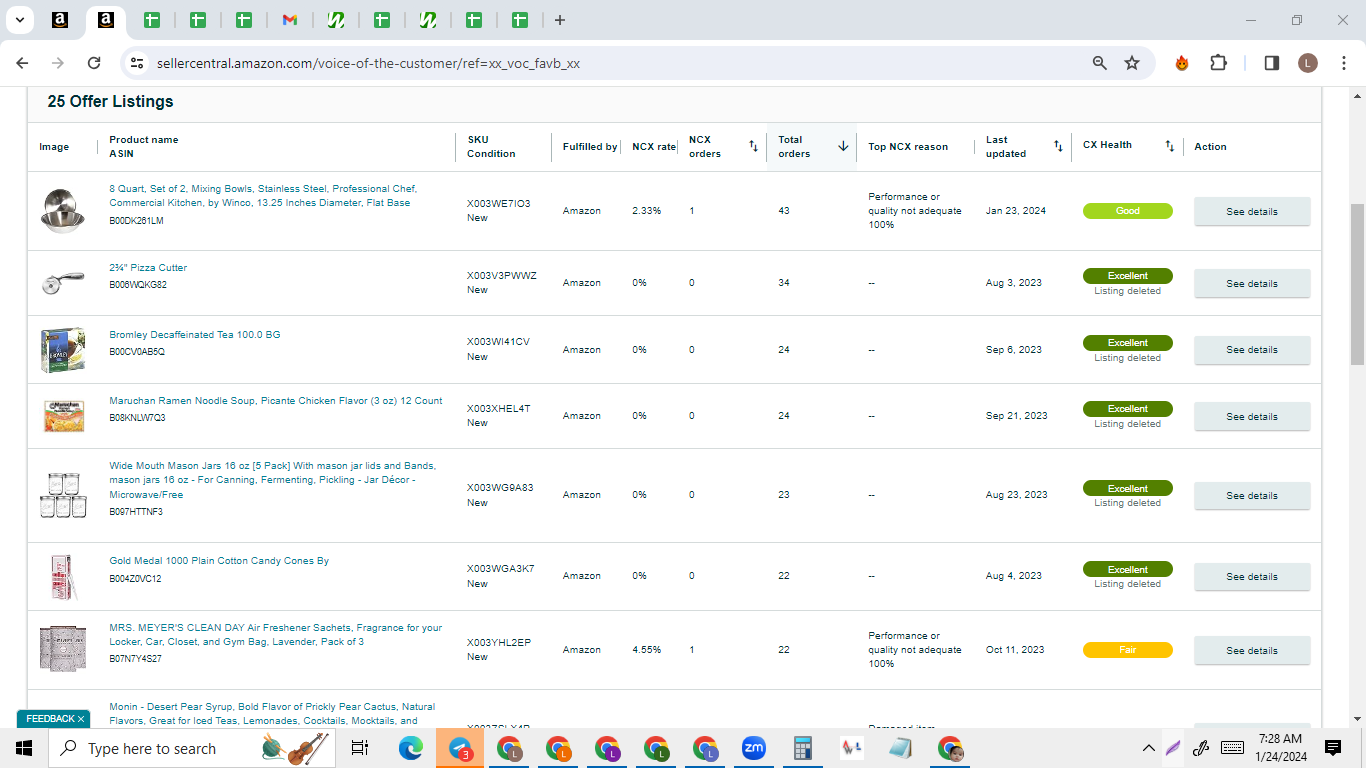This screenshot has height=768, width=1366.
Task: See details for Wide Mouth Mason Jars
Action: tap(1252, 496)
